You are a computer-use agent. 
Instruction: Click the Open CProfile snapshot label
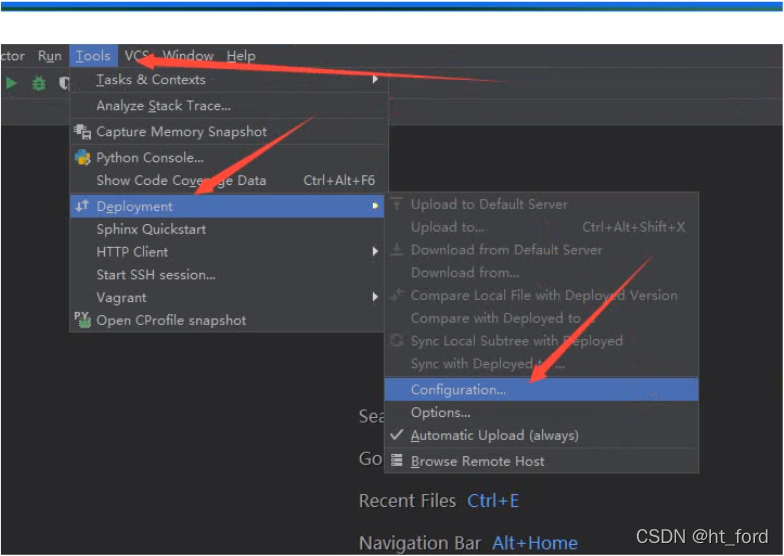point(171,320)
